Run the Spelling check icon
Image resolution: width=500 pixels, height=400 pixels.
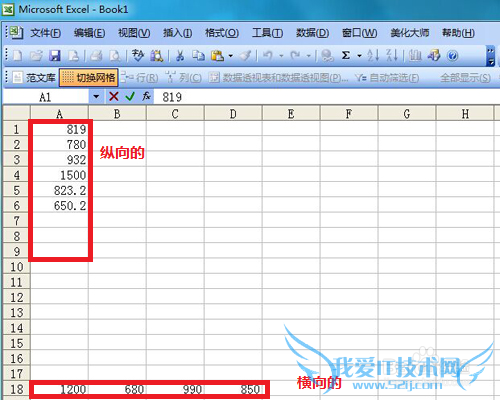point(137,55)
